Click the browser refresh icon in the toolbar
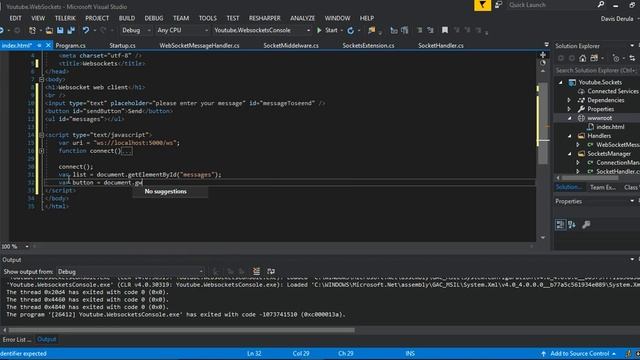This screenshot has height=360, width=640. click(351, 30)
